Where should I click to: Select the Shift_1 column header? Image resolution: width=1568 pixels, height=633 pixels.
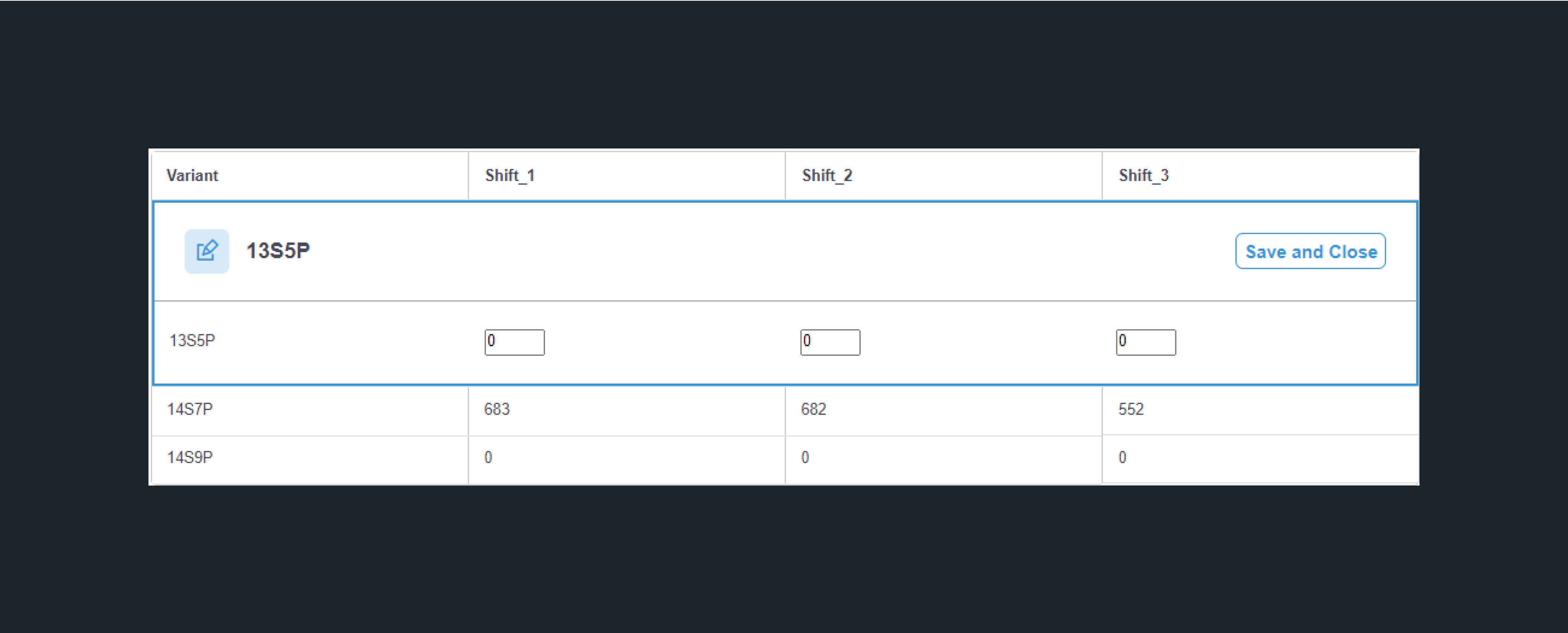[x=627, y=175]
